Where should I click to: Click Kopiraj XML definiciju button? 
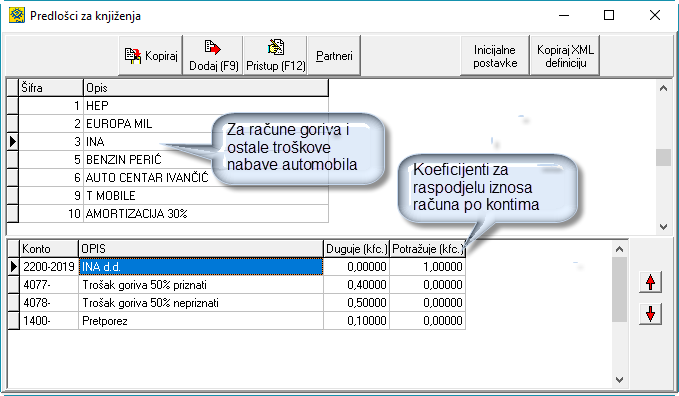[x=565, y=56]
